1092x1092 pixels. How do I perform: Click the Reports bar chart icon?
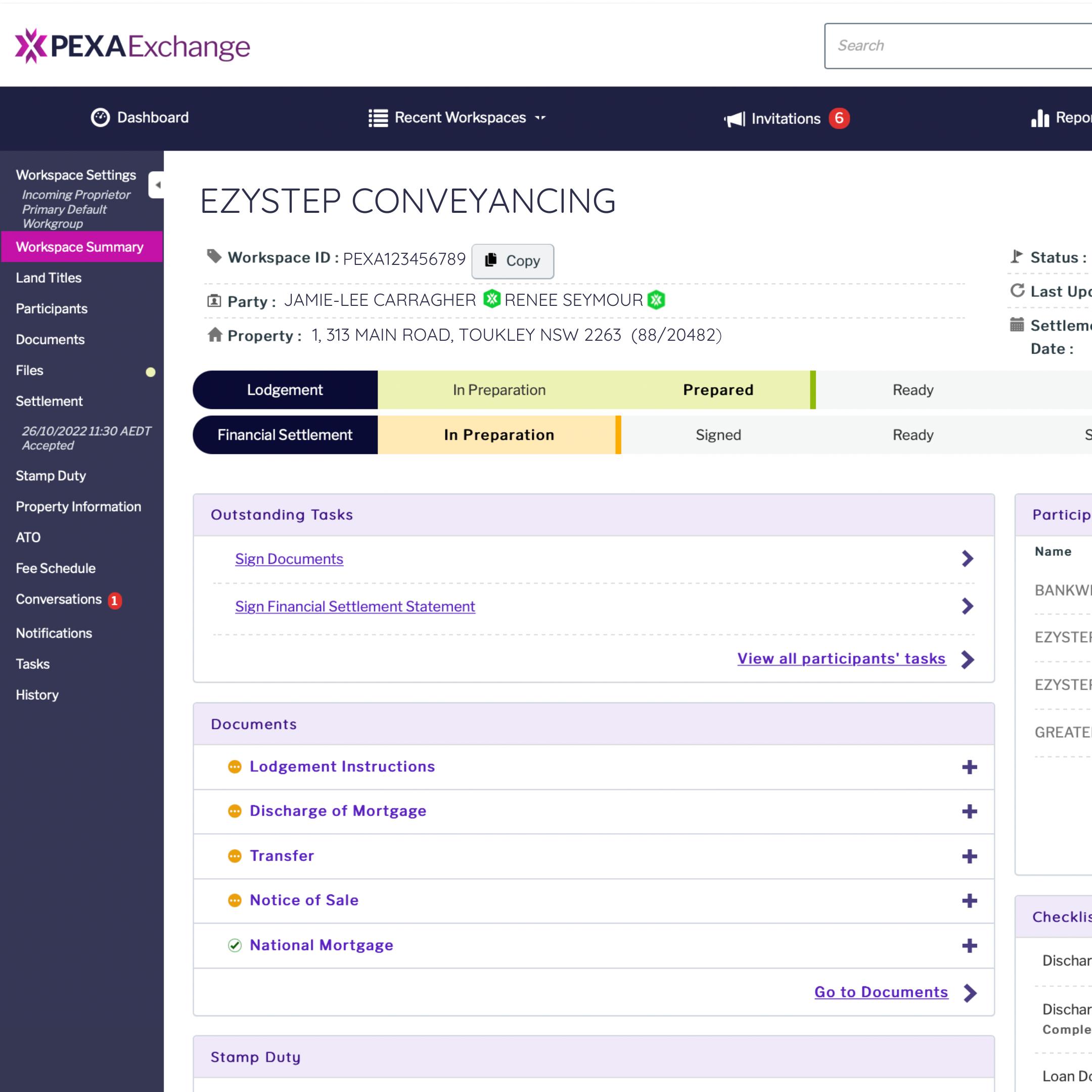[1040, 118]
